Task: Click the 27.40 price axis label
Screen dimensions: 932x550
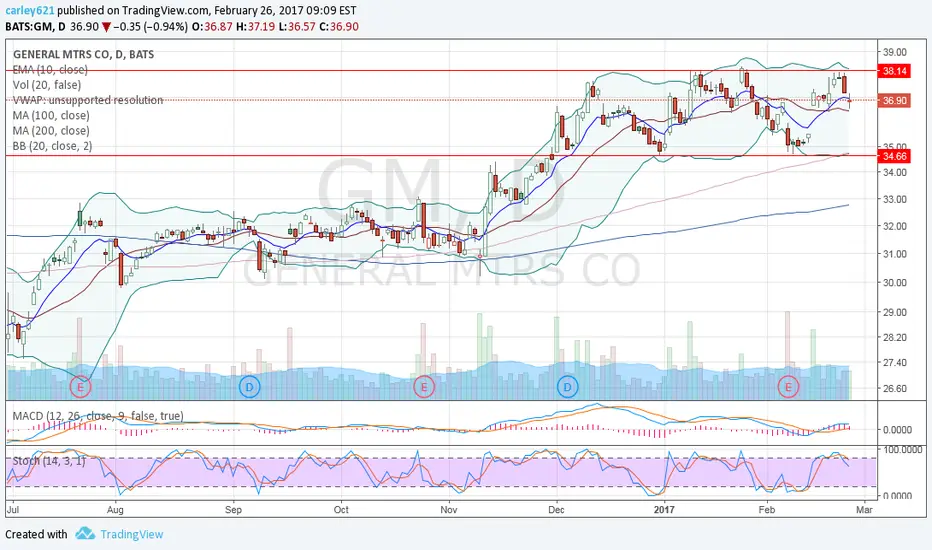Action: 895,363
